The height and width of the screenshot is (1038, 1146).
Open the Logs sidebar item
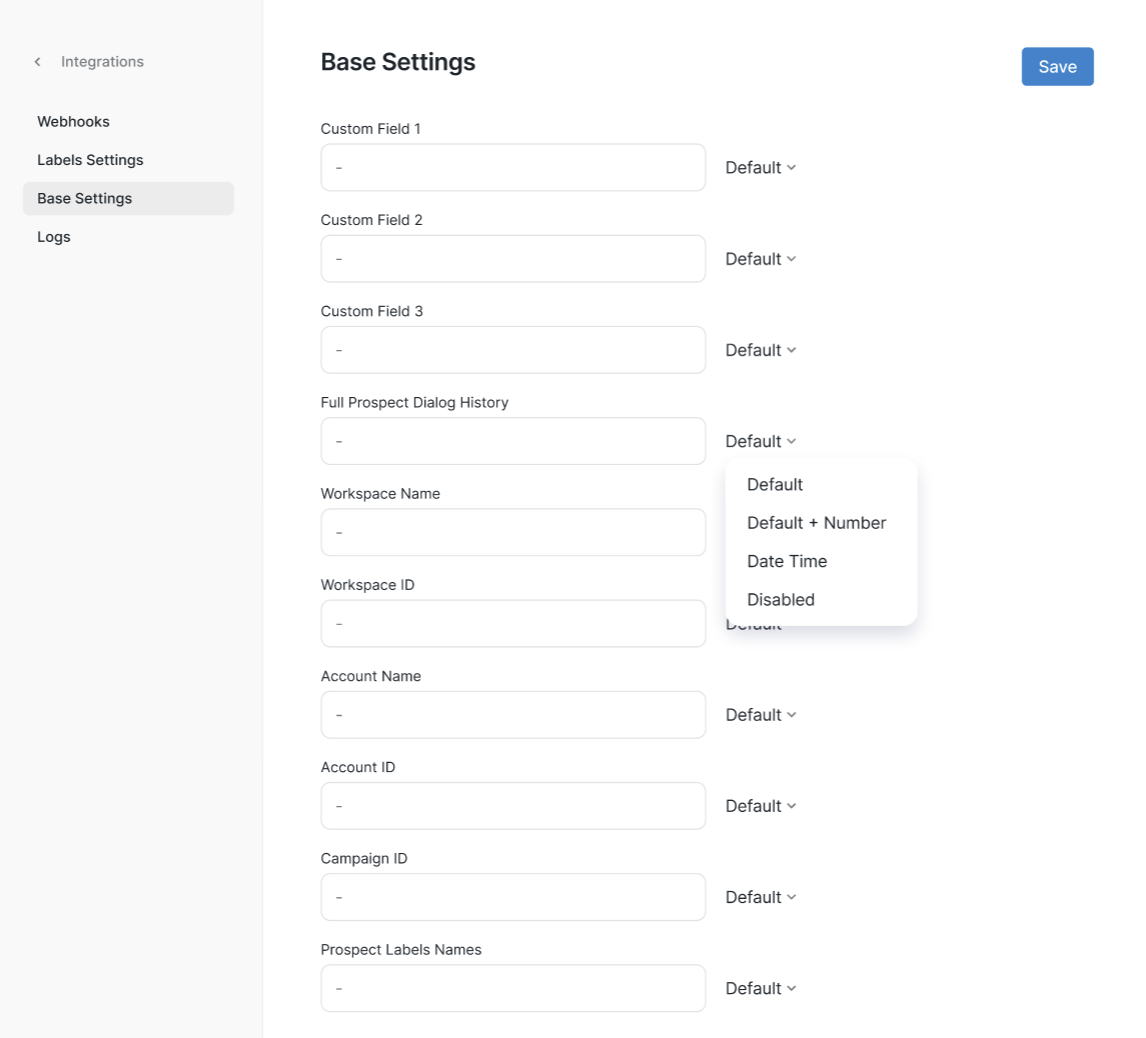click(54, 237)
